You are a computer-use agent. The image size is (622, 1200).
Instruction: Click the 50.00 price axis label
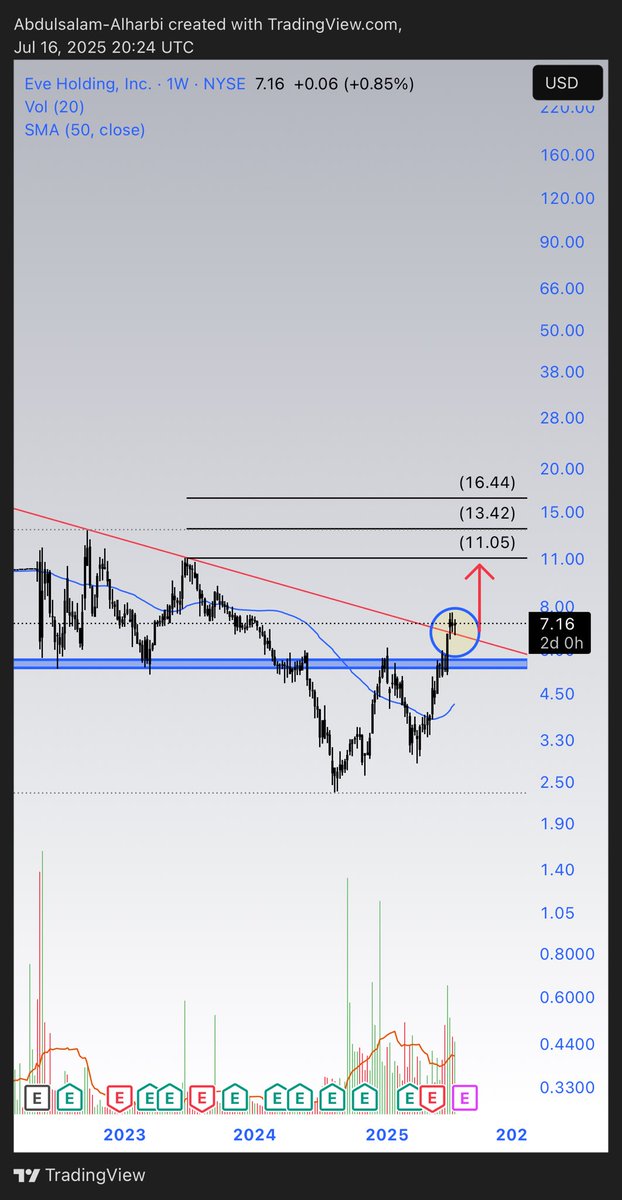[561, 331]
